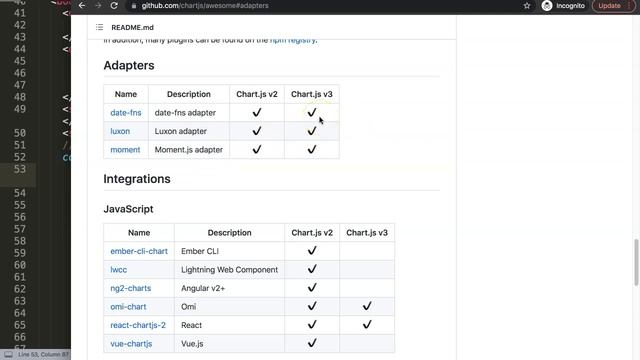Click the omi-chart Chart.js v3 checkmark

coord(367,306)
